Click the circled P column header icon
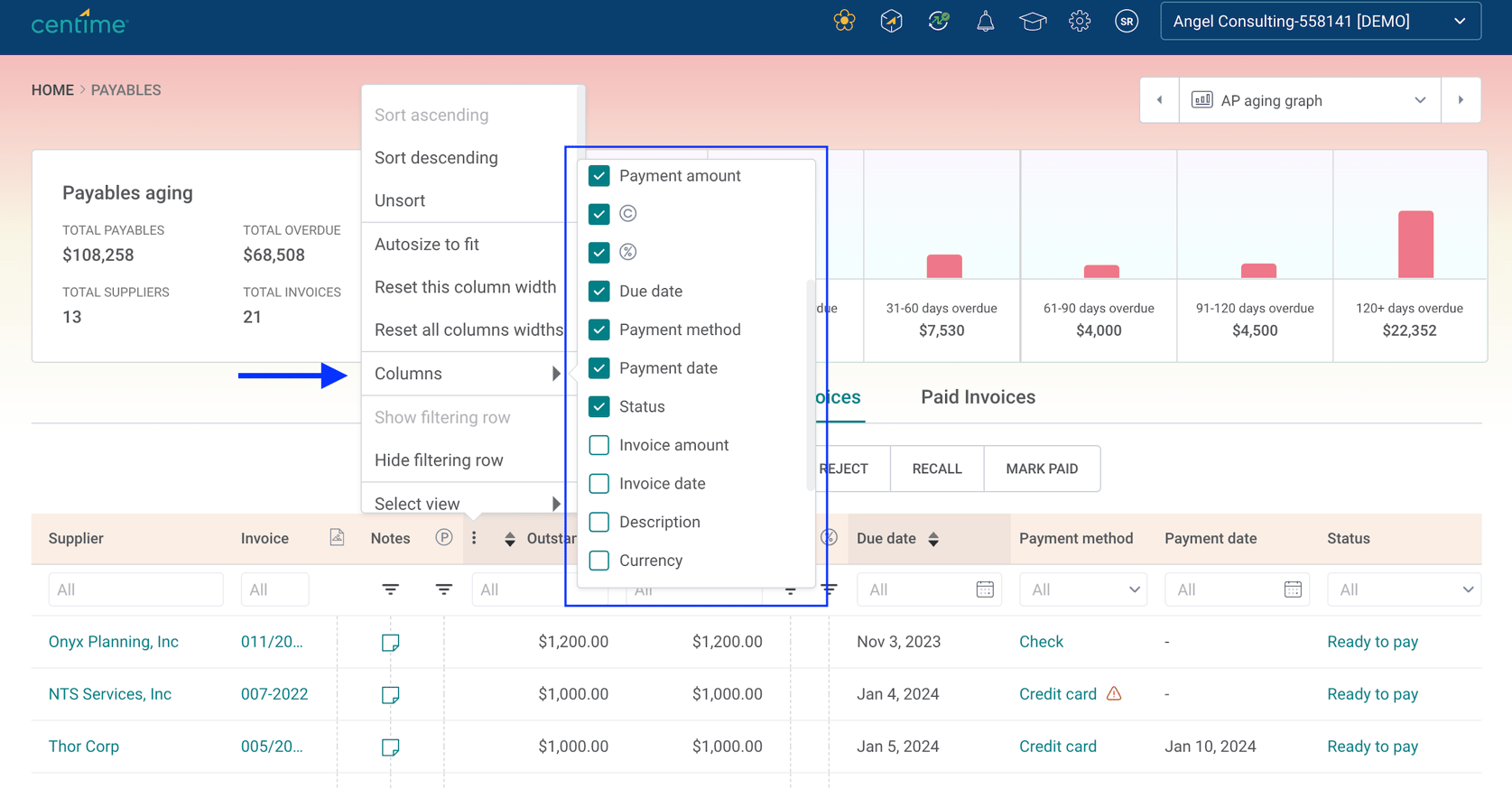 tap(444, 538)
